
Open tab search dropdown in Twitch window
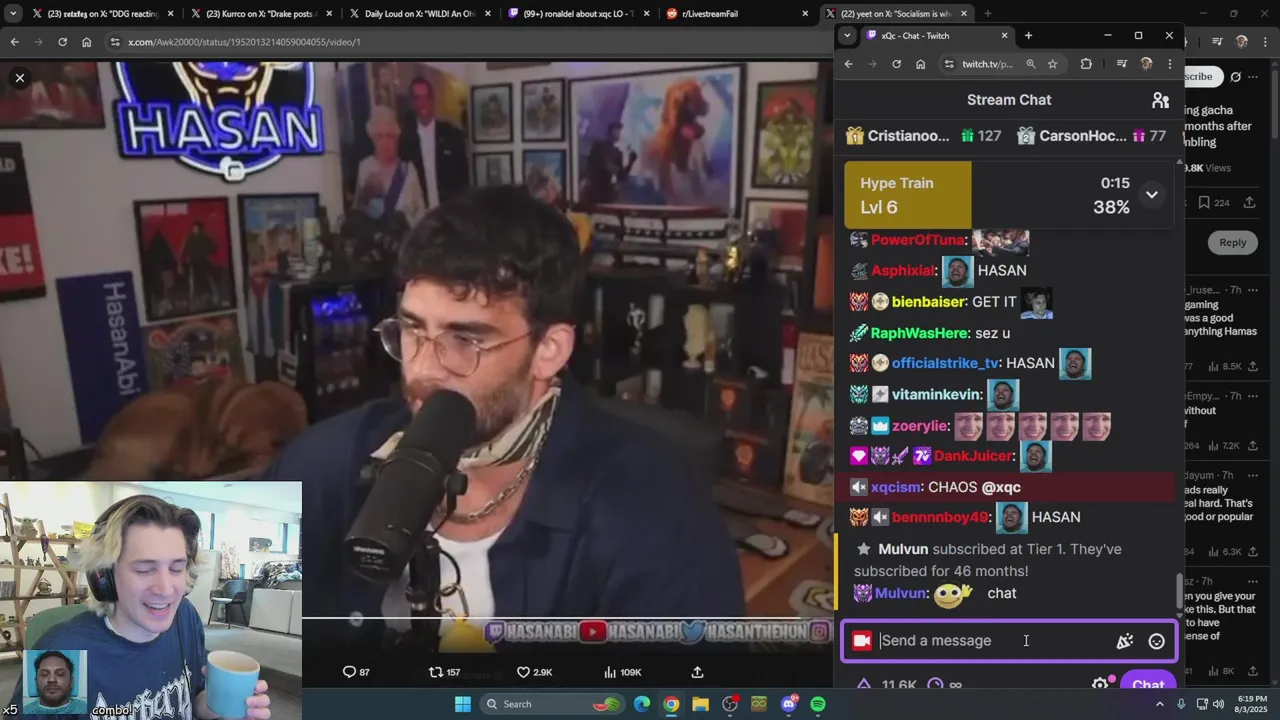tap(847, 35)
